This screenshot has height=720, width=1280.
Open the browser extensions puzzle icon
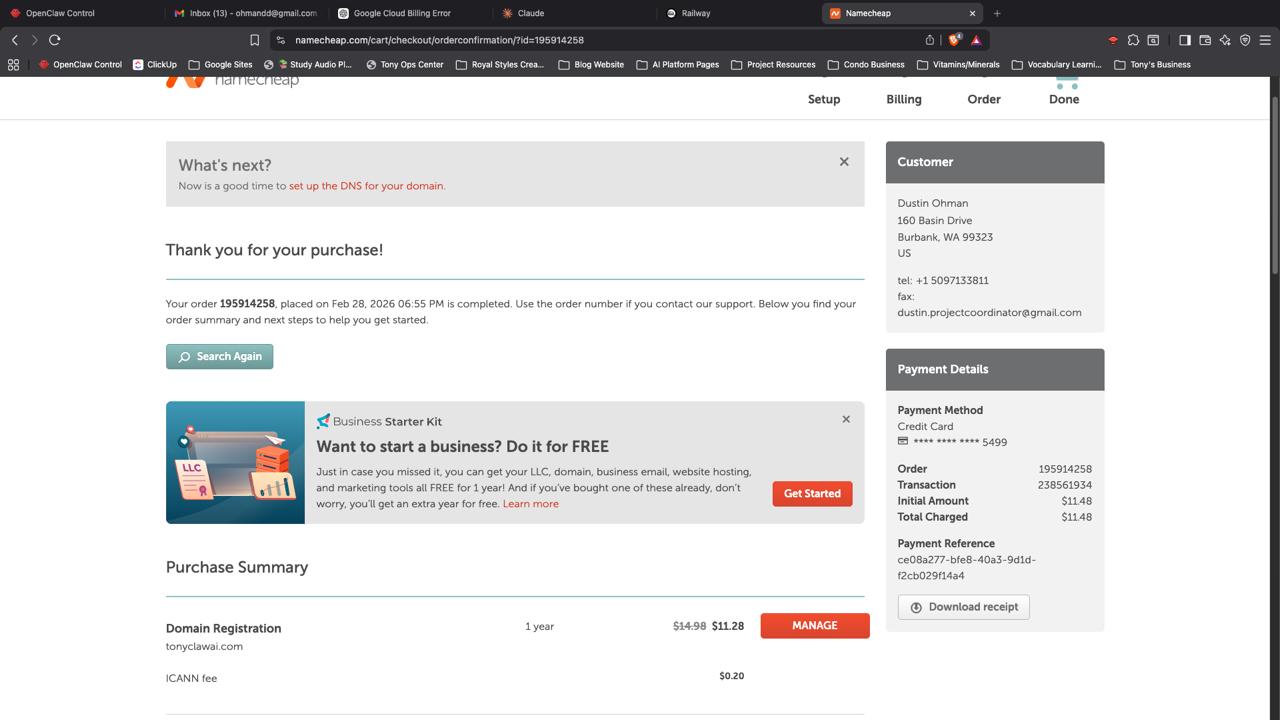[1133, 40]
